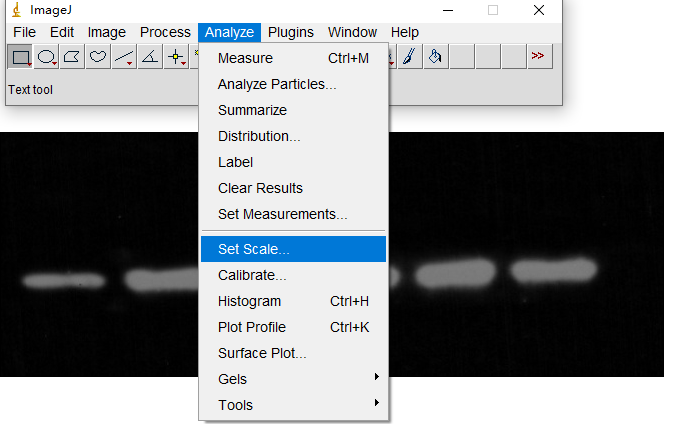
Task: Open the Process menu
Action: tap(165, 32)
